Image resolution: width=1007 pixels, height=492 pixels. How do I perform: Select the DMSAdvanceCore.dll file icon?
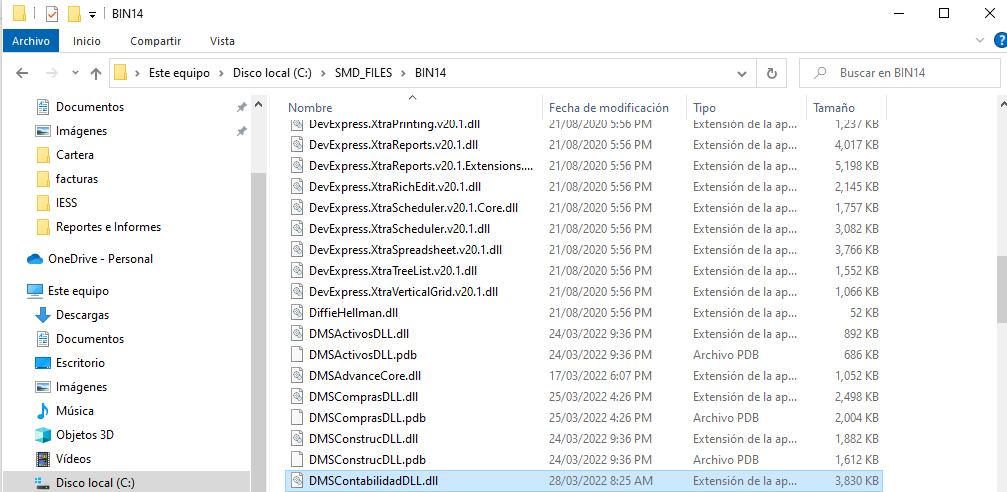(x=296, y=376)
